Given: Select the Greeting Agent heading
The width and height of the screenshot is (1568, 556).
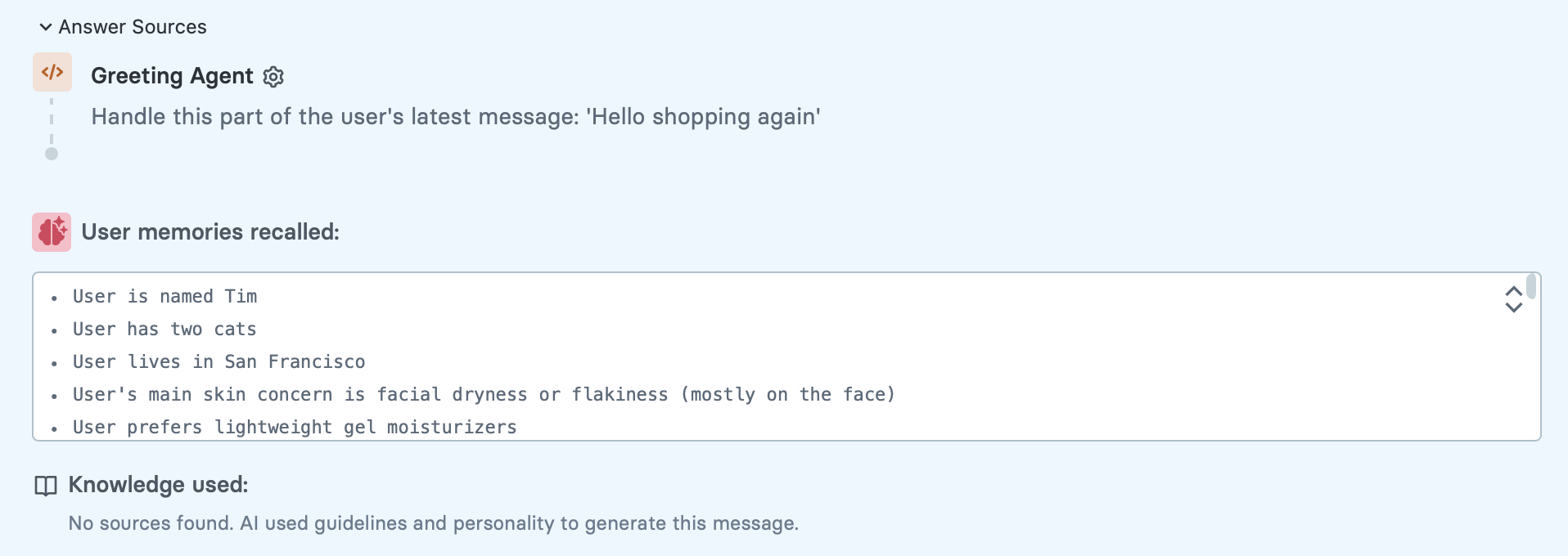Looking at the screenshot, I should click(x=172, y=75).
